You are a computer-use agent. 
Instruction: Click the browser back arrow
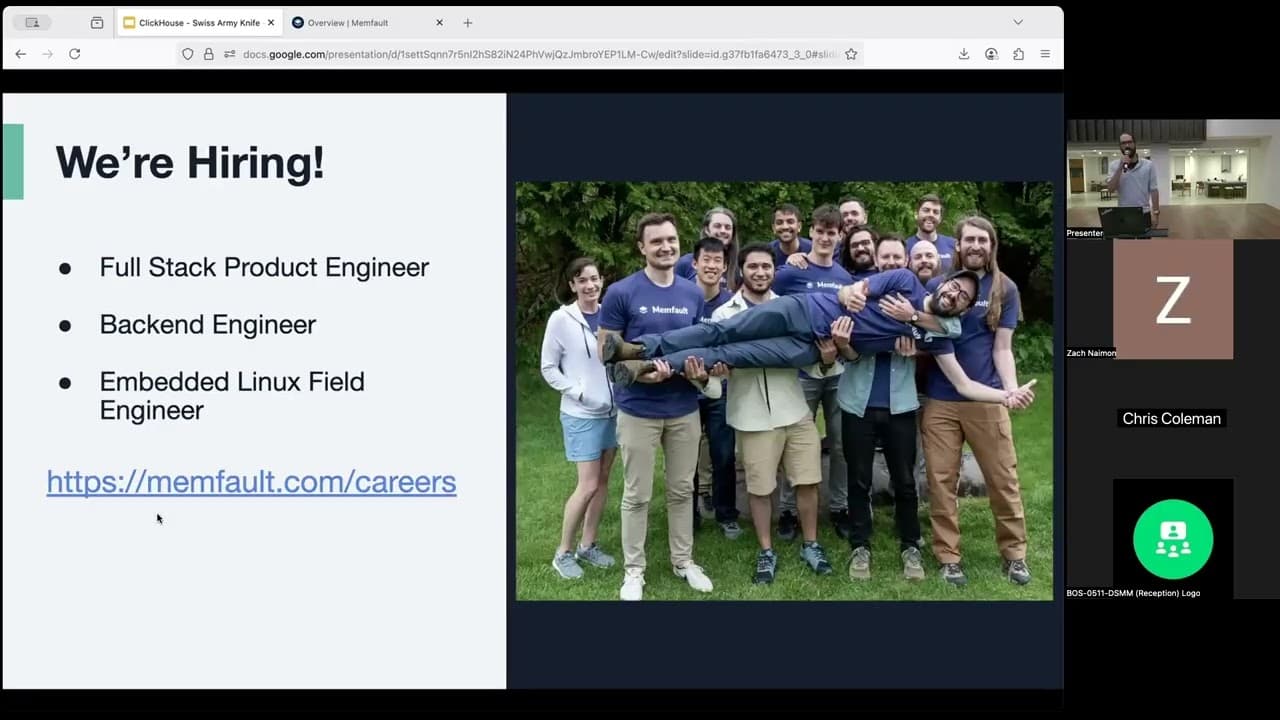pos(21,54)
